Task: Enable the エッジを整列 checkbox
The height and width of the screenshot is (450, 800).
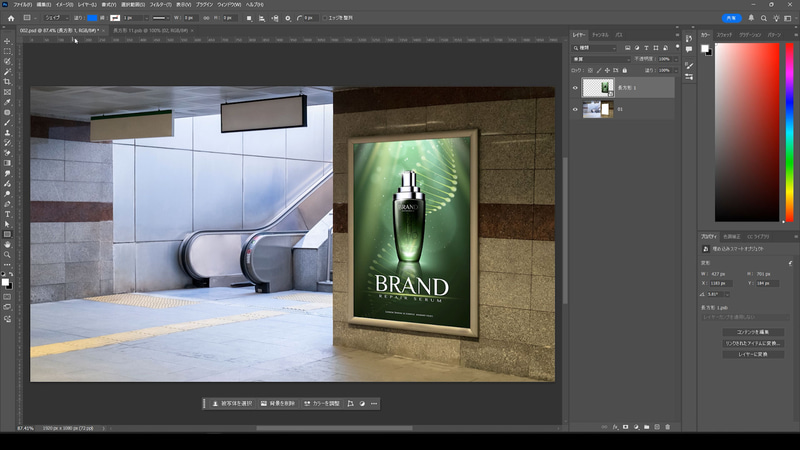Action: tap(323, 18)
